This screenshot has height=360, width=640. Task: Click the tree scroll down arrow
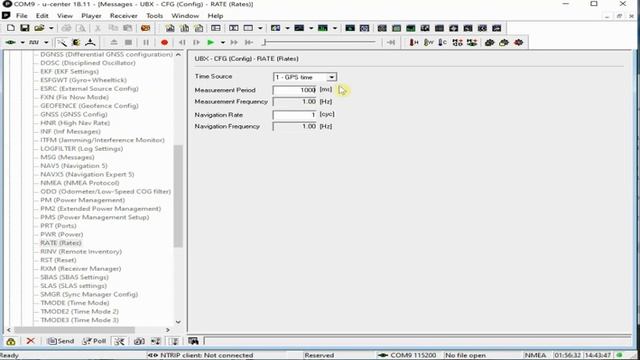178,322
